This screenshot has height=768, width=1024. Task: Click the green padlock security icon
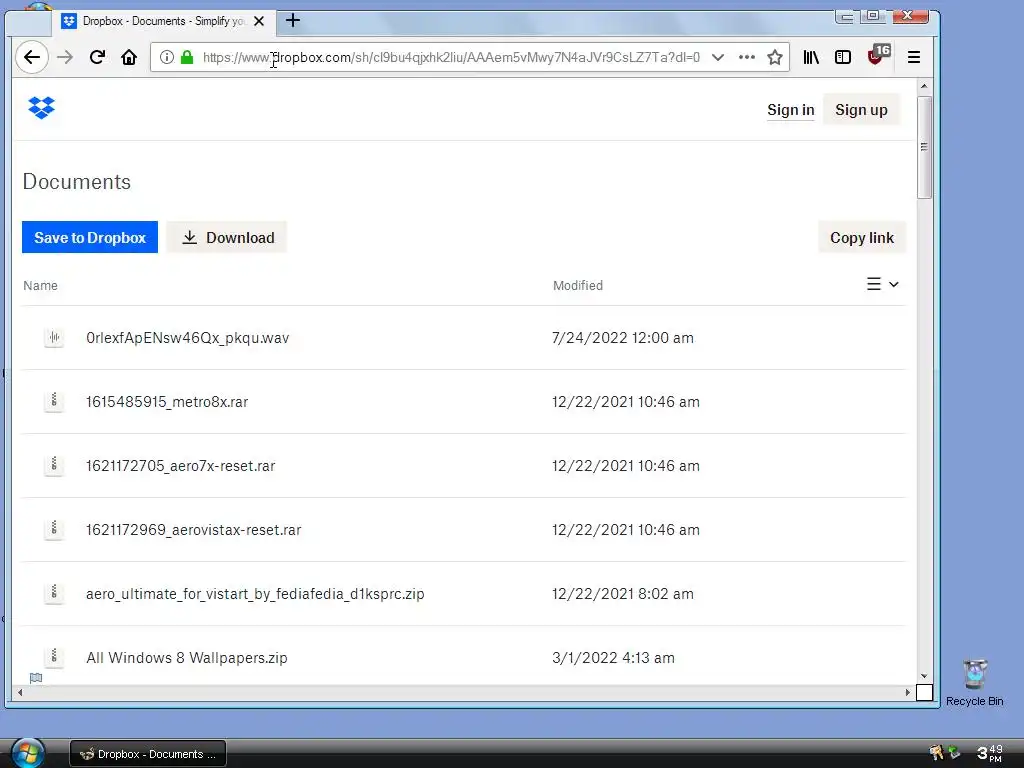[x=187, y=57]
